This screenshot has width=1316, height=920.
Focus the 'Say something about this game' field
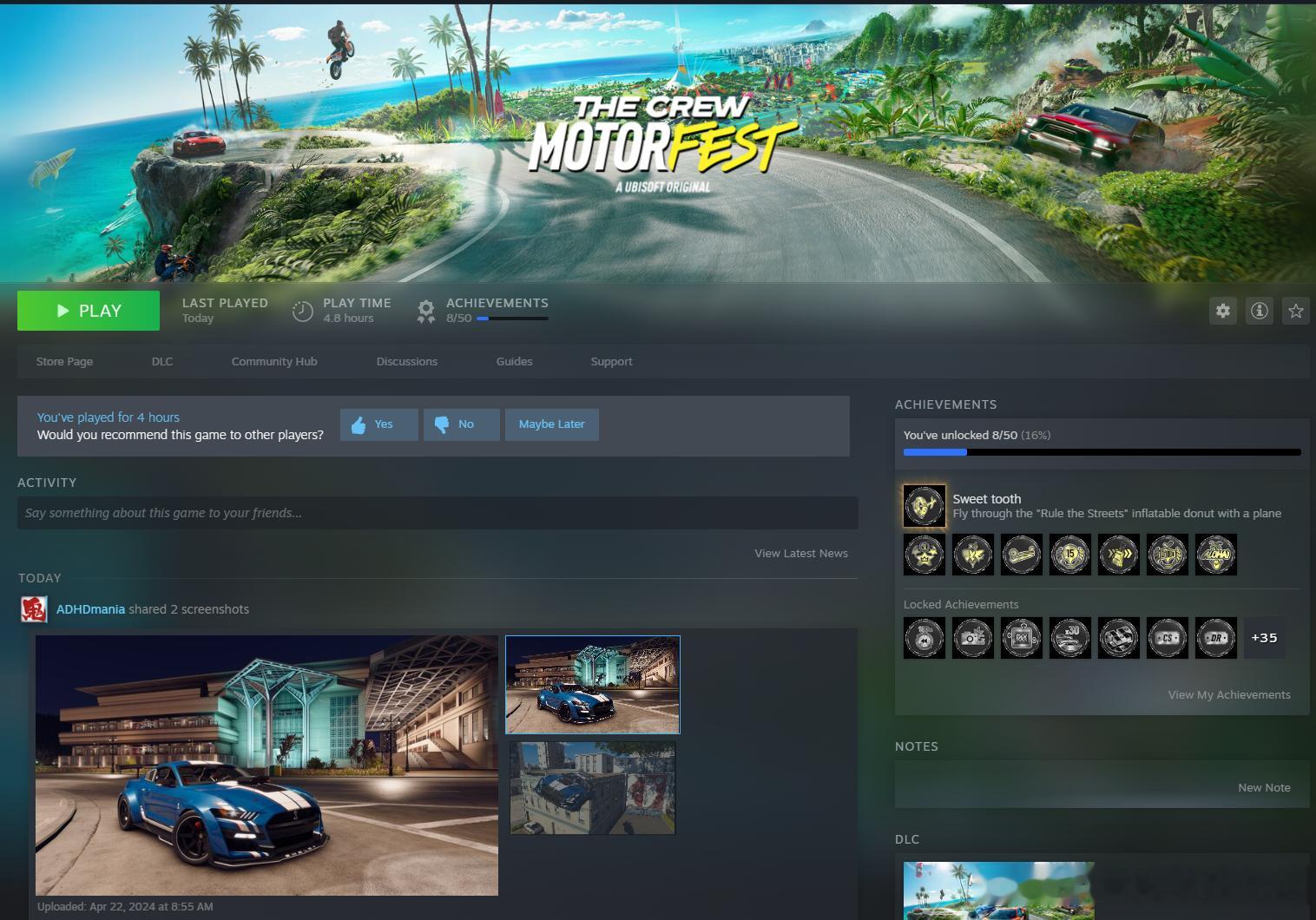[x=438, y=513]
